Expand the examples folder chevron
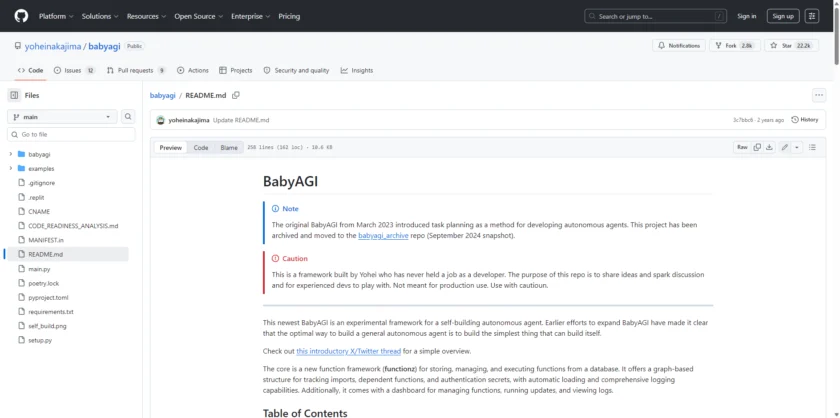 [10, 169]
